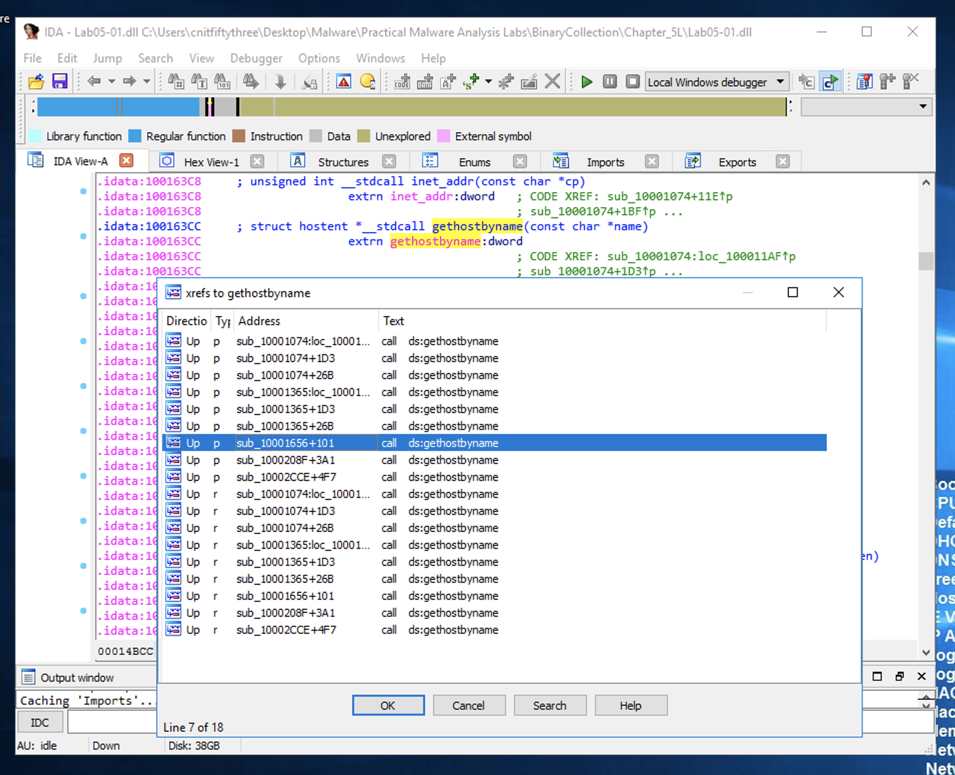Click the Save database floppy icon
The image size is (955, 775).
(60, 82)
